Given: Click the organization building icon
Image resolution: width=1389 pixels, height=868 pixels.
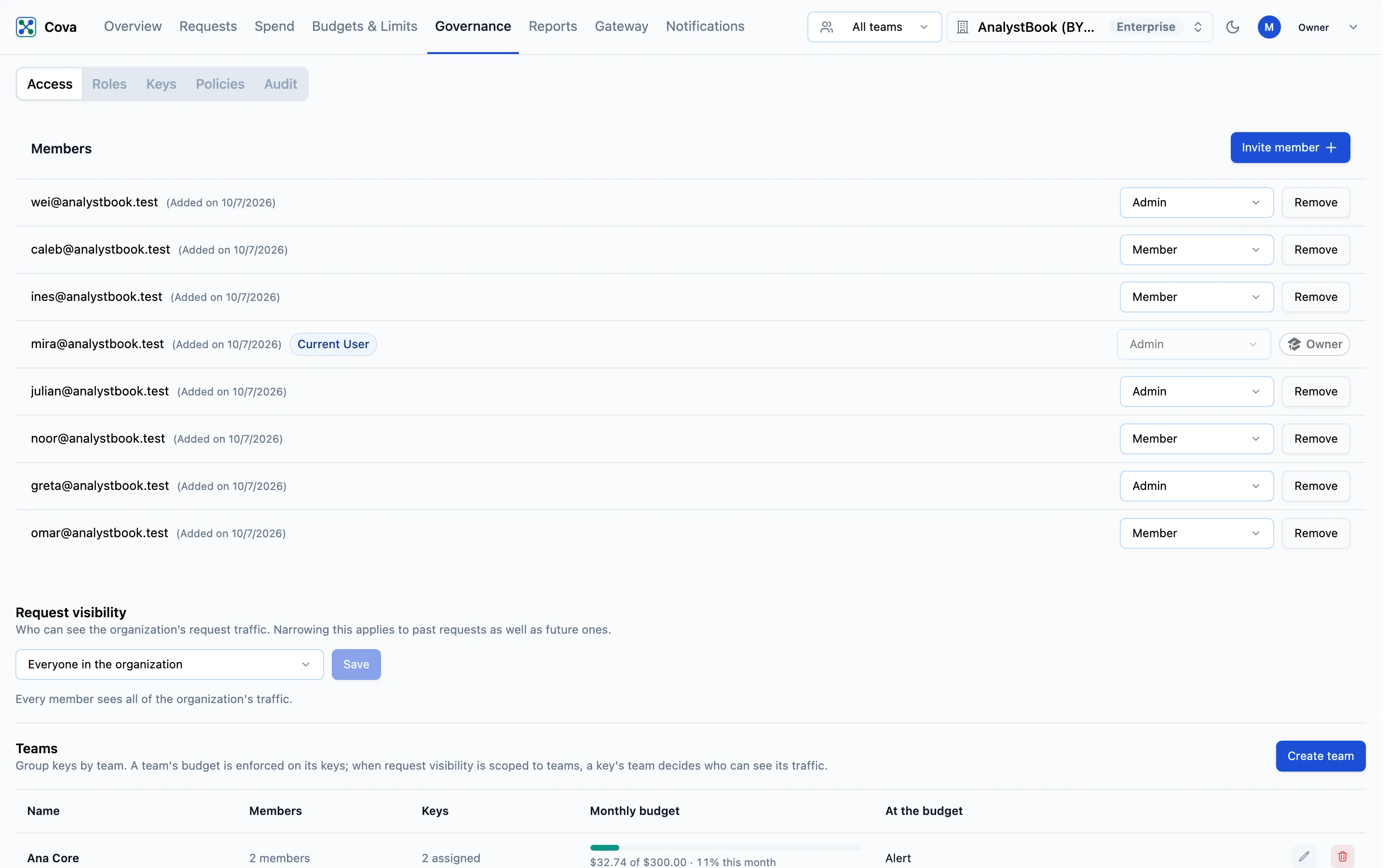Looking at the screenshot, I should point(963,27).
